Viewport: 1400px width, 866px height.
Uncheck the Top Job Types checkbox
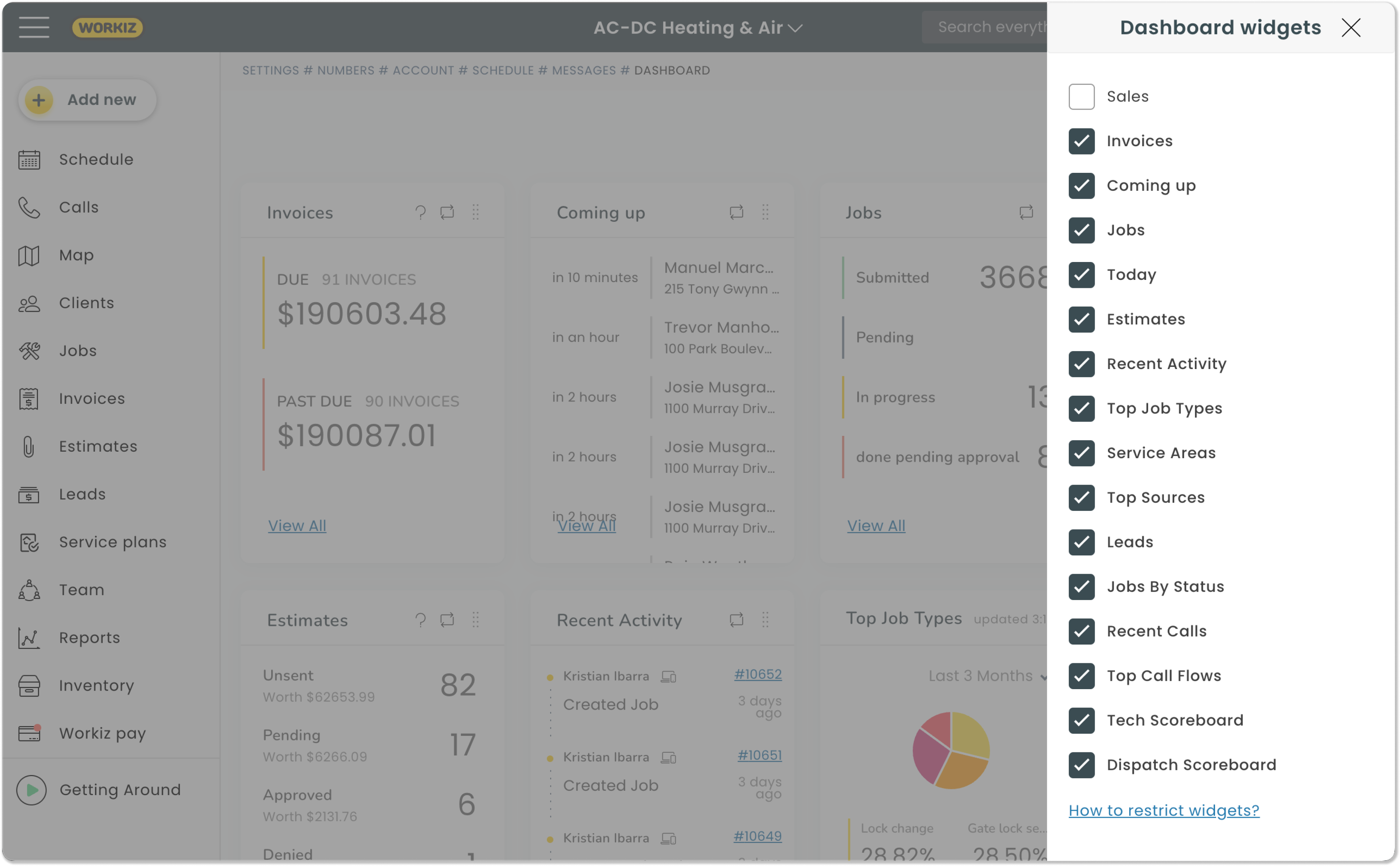click(1082, 409)
